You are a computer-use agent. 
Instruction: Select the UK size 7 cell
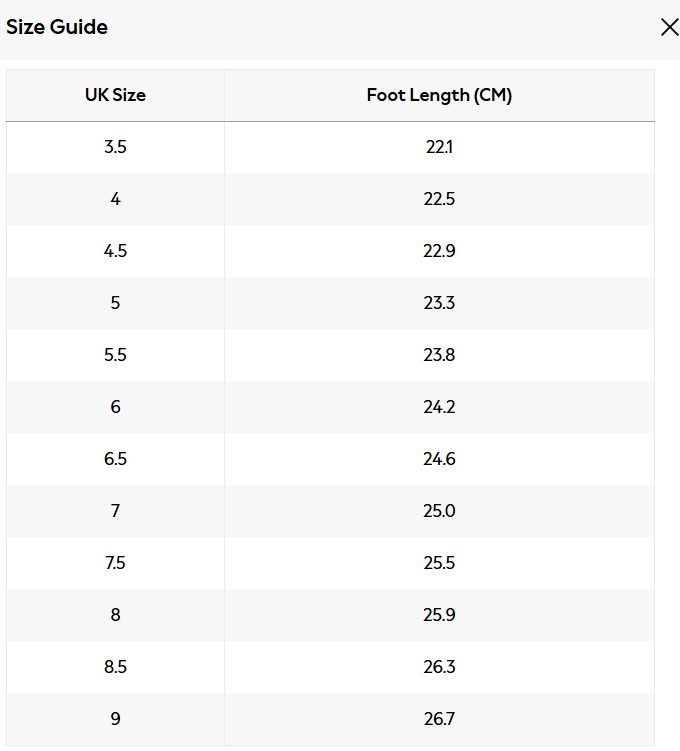click(115, 511)
